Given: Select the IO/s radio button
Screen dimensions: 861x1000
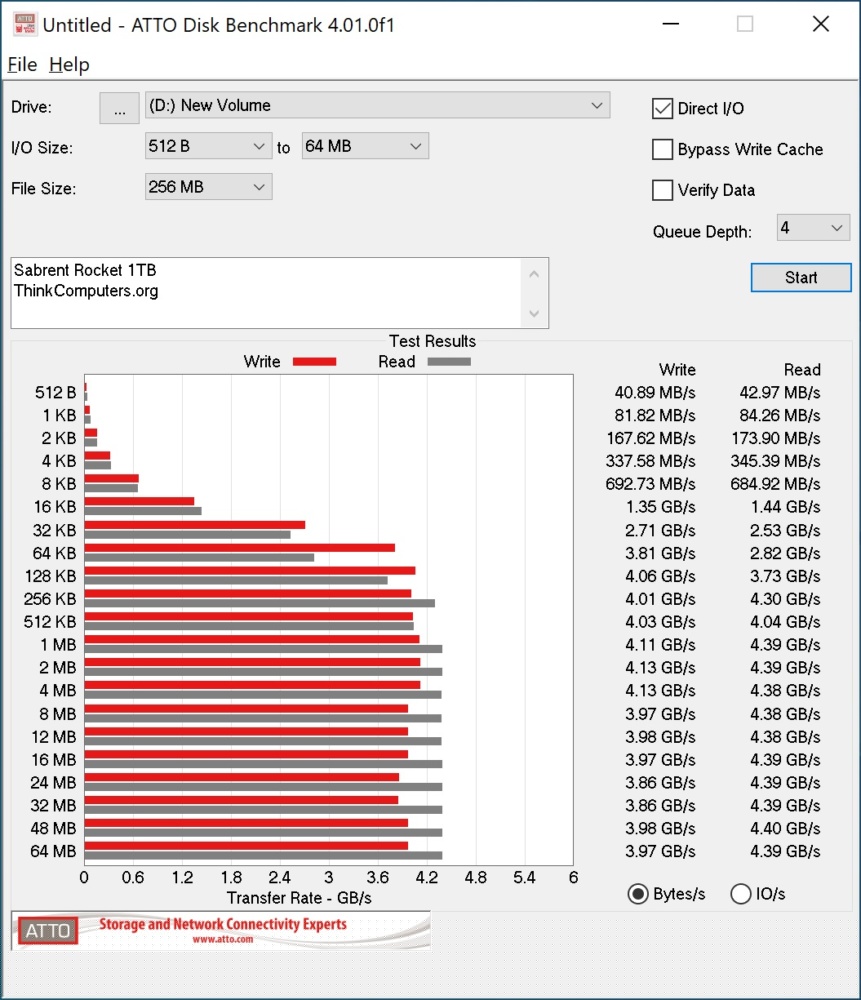Looking at the screenshot, I should (740, 893).
